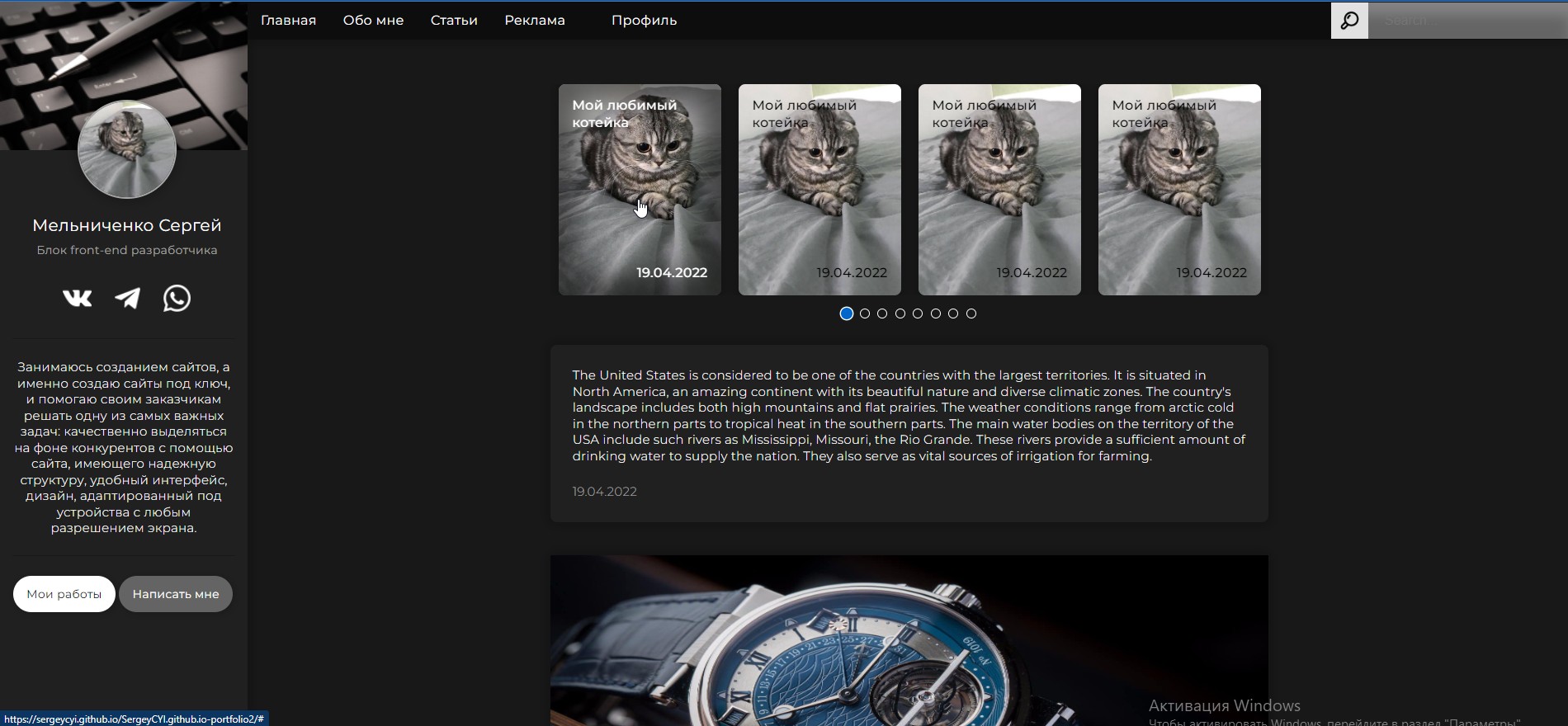Viewport: 1568px width, 726px height.
Task: Go to the Обо мне page
Action: (373, 21)
